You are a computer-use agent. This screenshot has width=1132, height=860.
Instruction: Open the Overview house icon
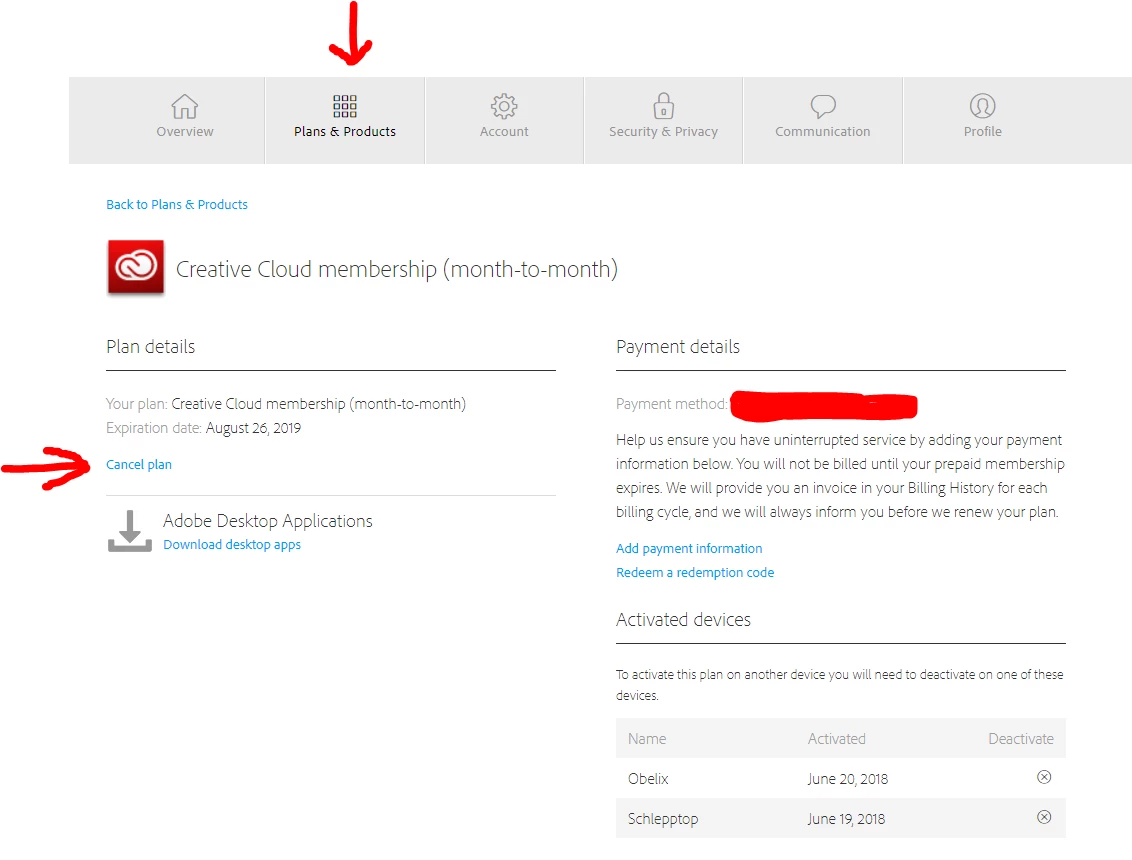pos(185,107)
